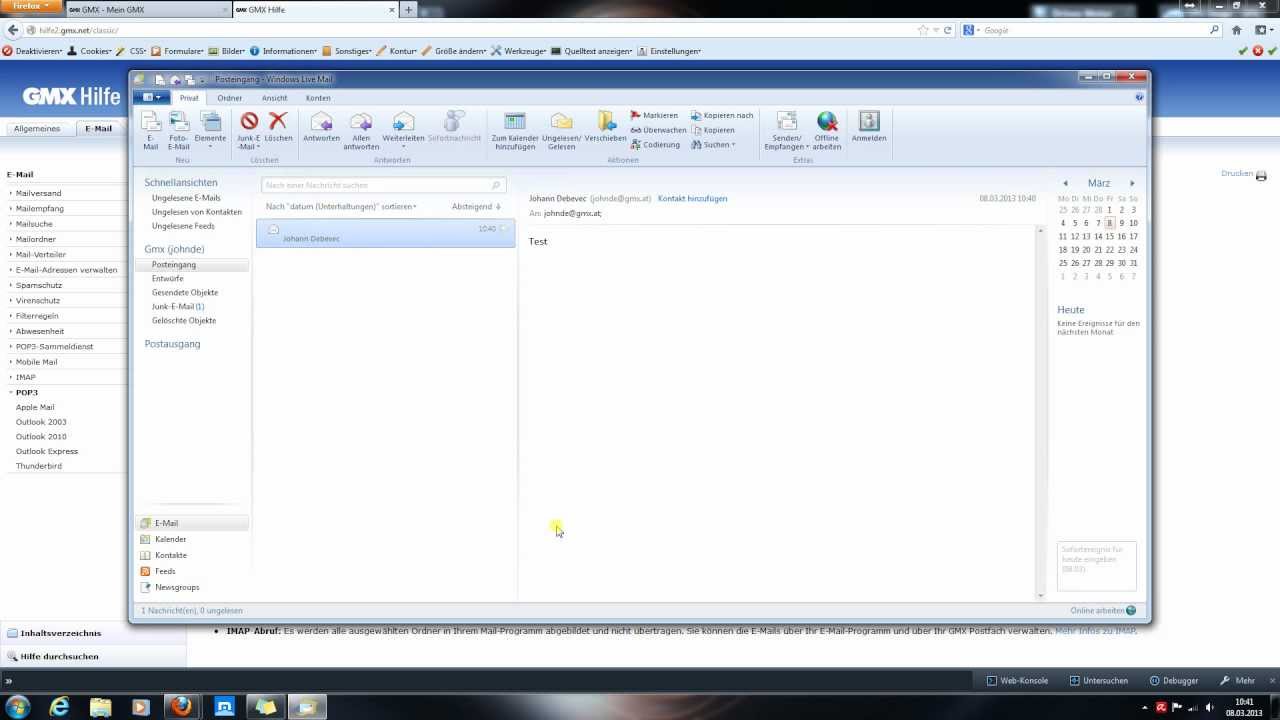Switch to the Ordner ribbon tab
The width and height of the screenshot is (1280, 720).
(x=230, y=98)
